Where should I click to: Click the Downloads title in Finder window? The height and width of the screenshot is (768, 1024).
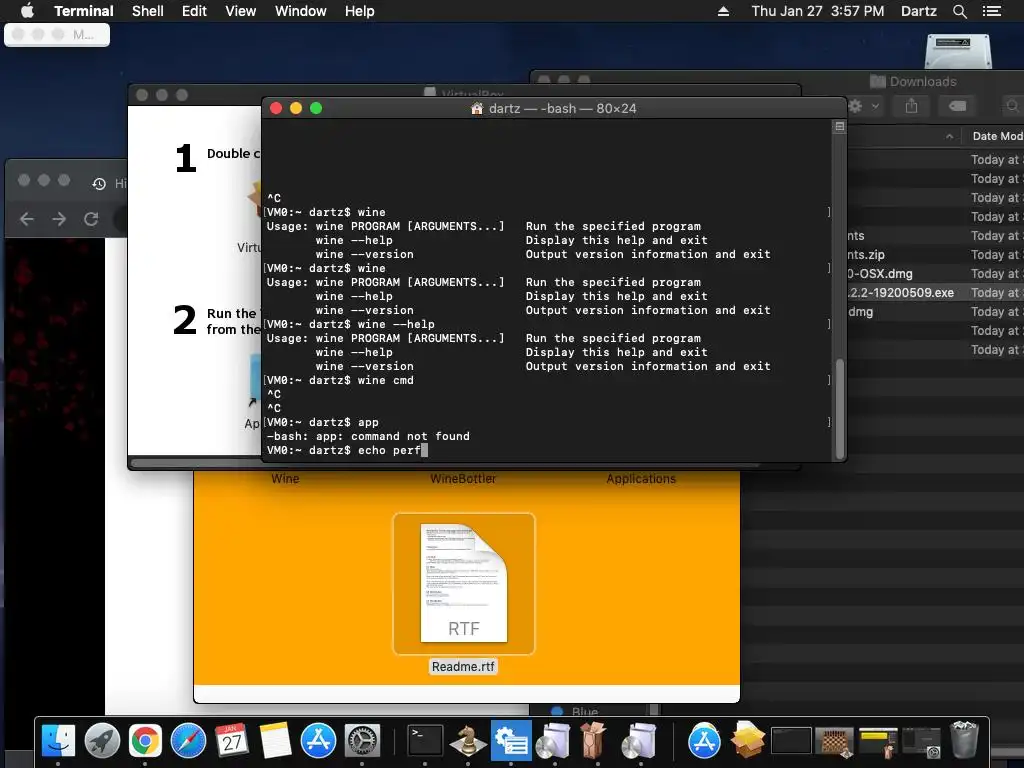click(x=923, y=82)
